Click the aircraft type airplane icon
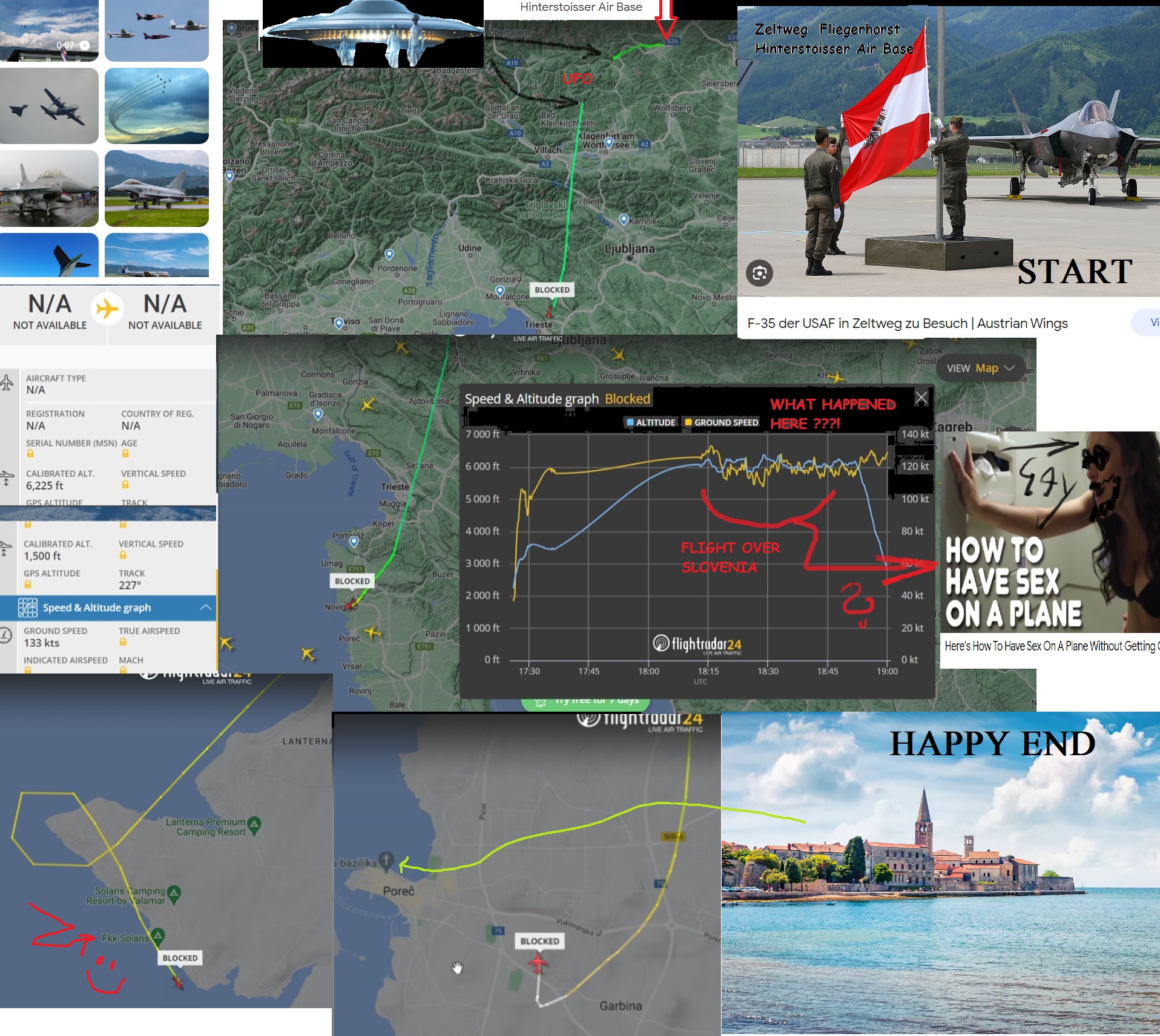 tap(7, 382)
